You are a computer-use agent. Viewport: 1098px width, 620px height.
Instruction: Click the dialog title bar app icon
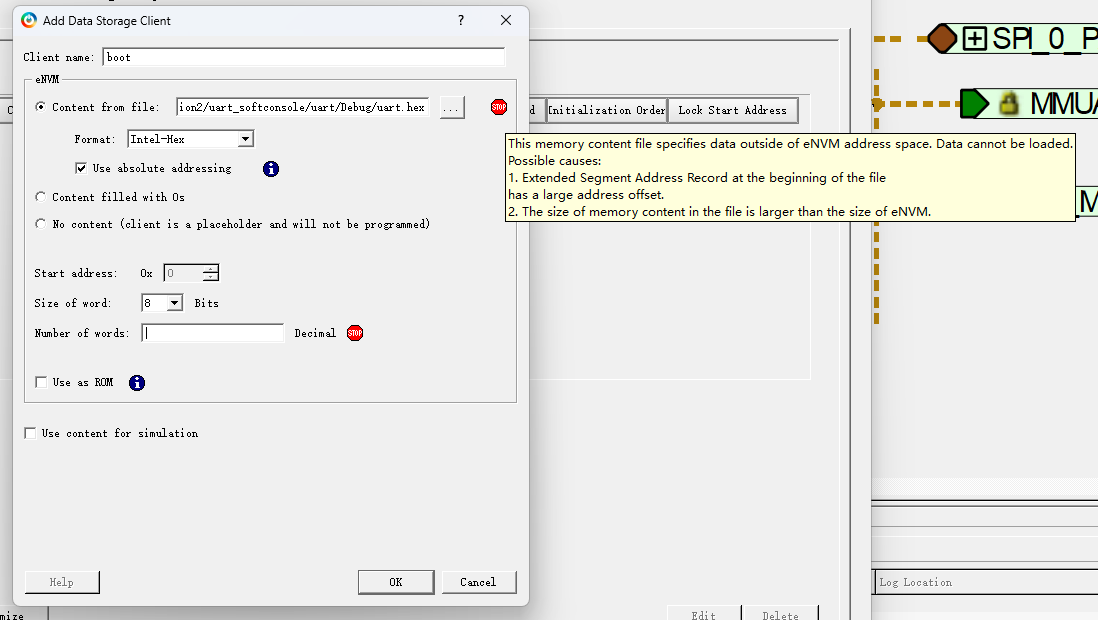tap(29, 20)
